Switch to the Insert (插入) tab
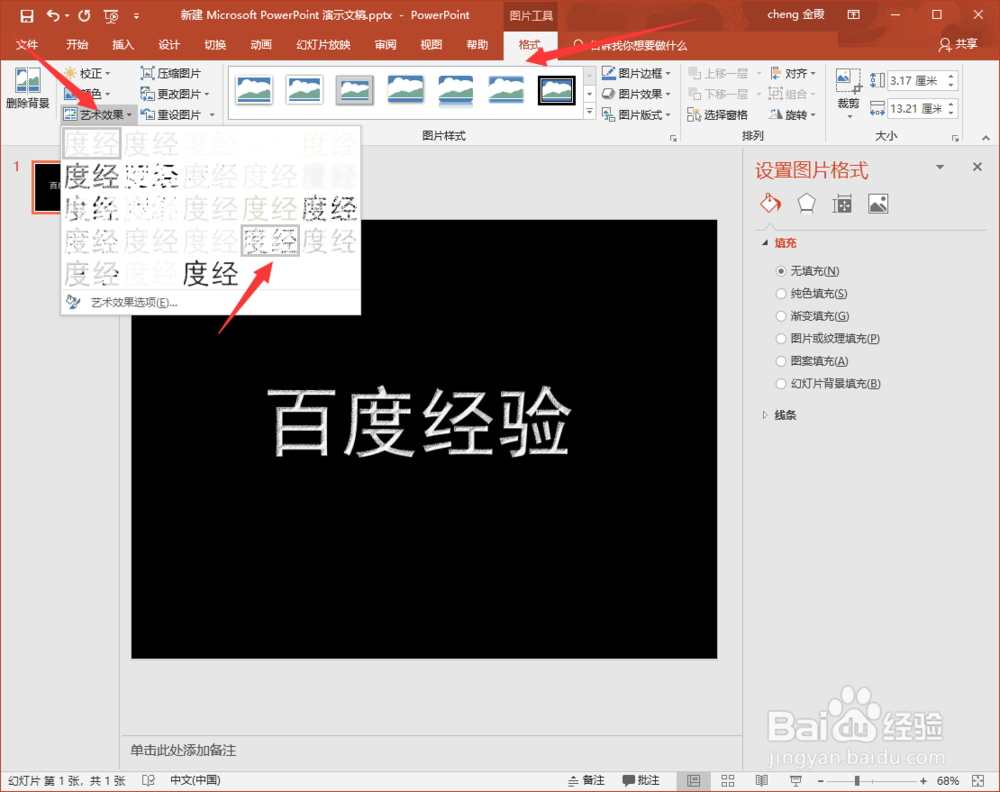The height and width of the screenshot is (792, 1000). [x=122, y=45]
